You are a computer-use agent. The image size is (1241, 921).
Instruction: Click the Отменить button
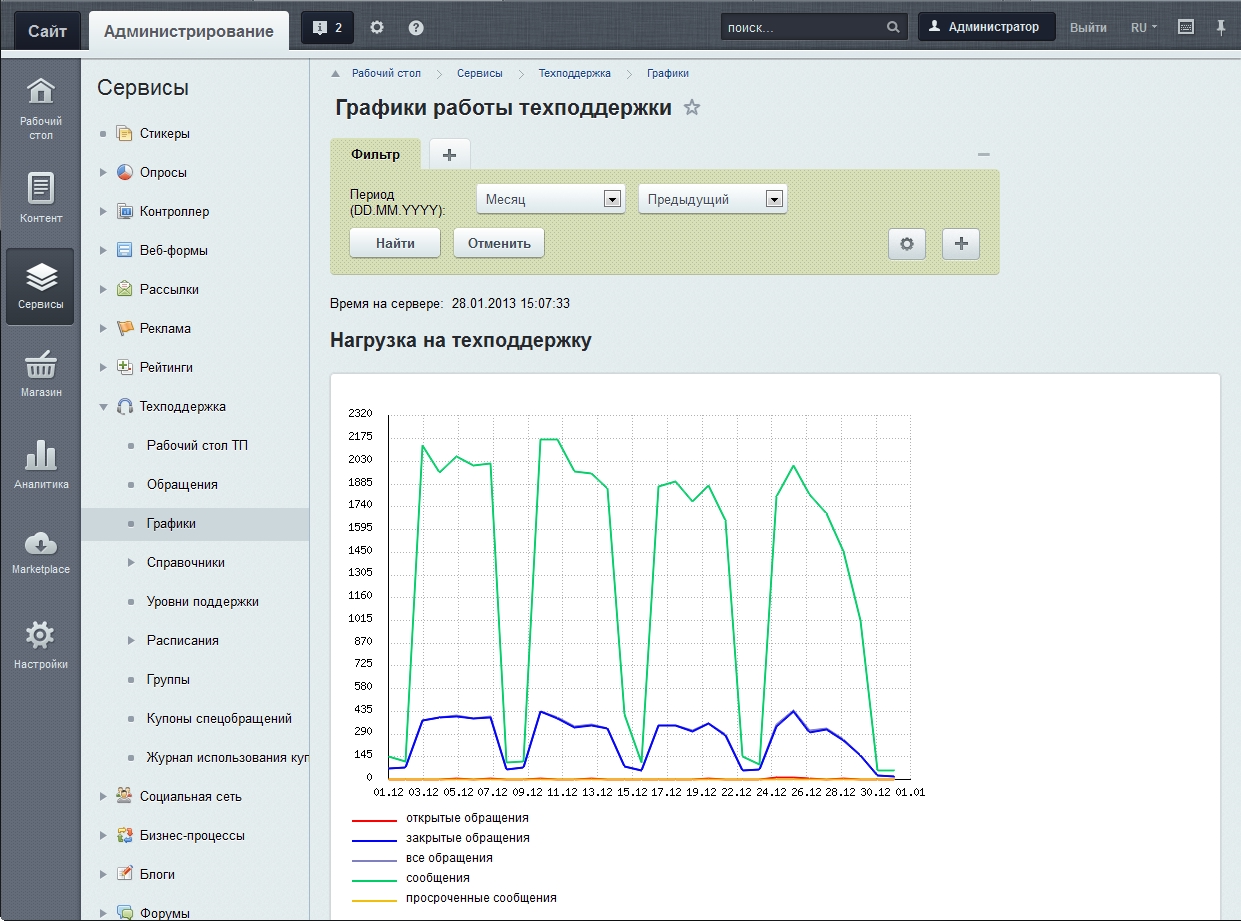point(499,243)
